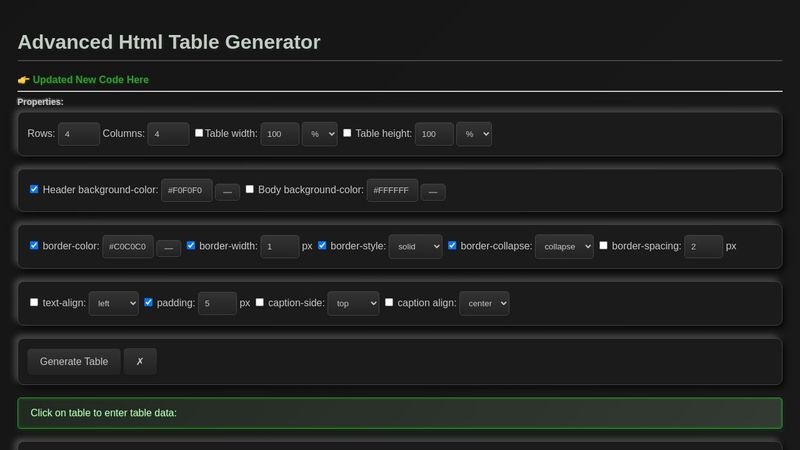This screenshot has height=450, width=800.
Task: Enable the Table height checkbox
Action: click(x=347, y=133)
